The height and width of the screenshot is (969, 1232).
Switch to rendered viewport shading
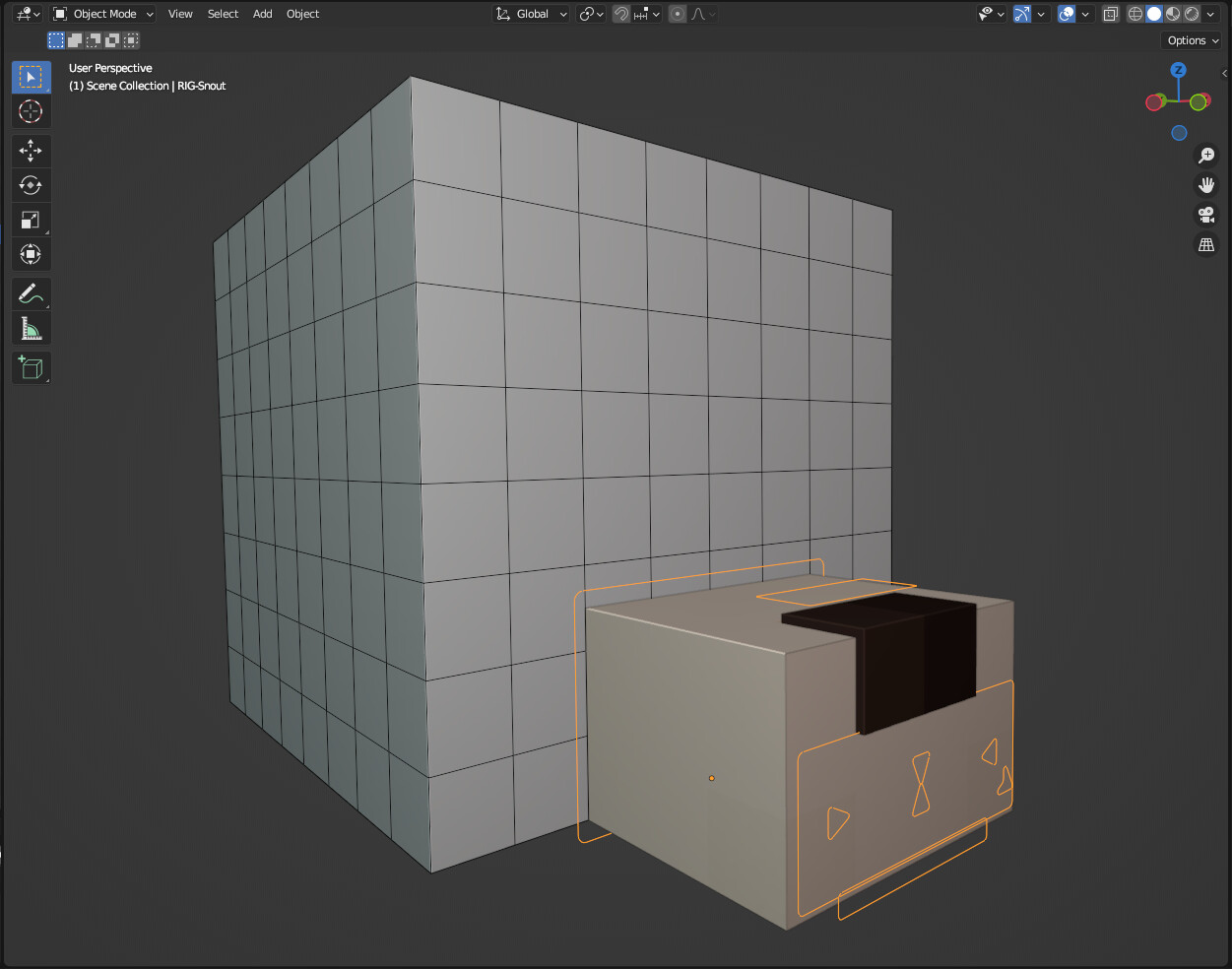pyautogui.click(x=1192, y=14)
